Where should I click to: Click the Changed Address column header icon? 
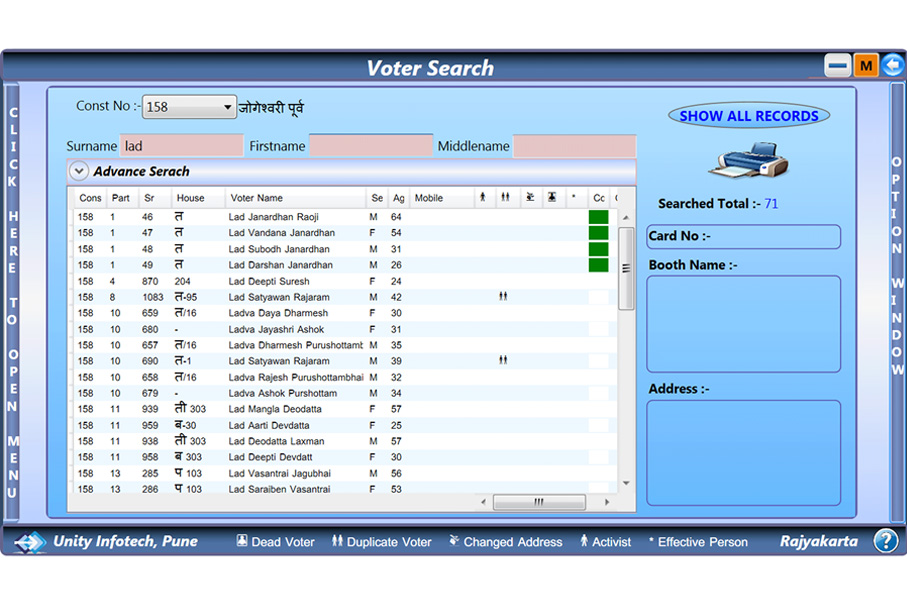[x=529, y=198]
